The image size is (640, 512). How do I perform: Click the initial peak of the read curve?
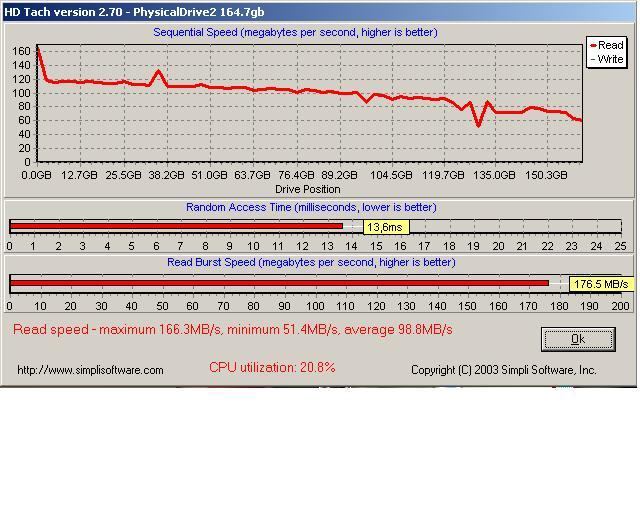[x=38, y=47]
